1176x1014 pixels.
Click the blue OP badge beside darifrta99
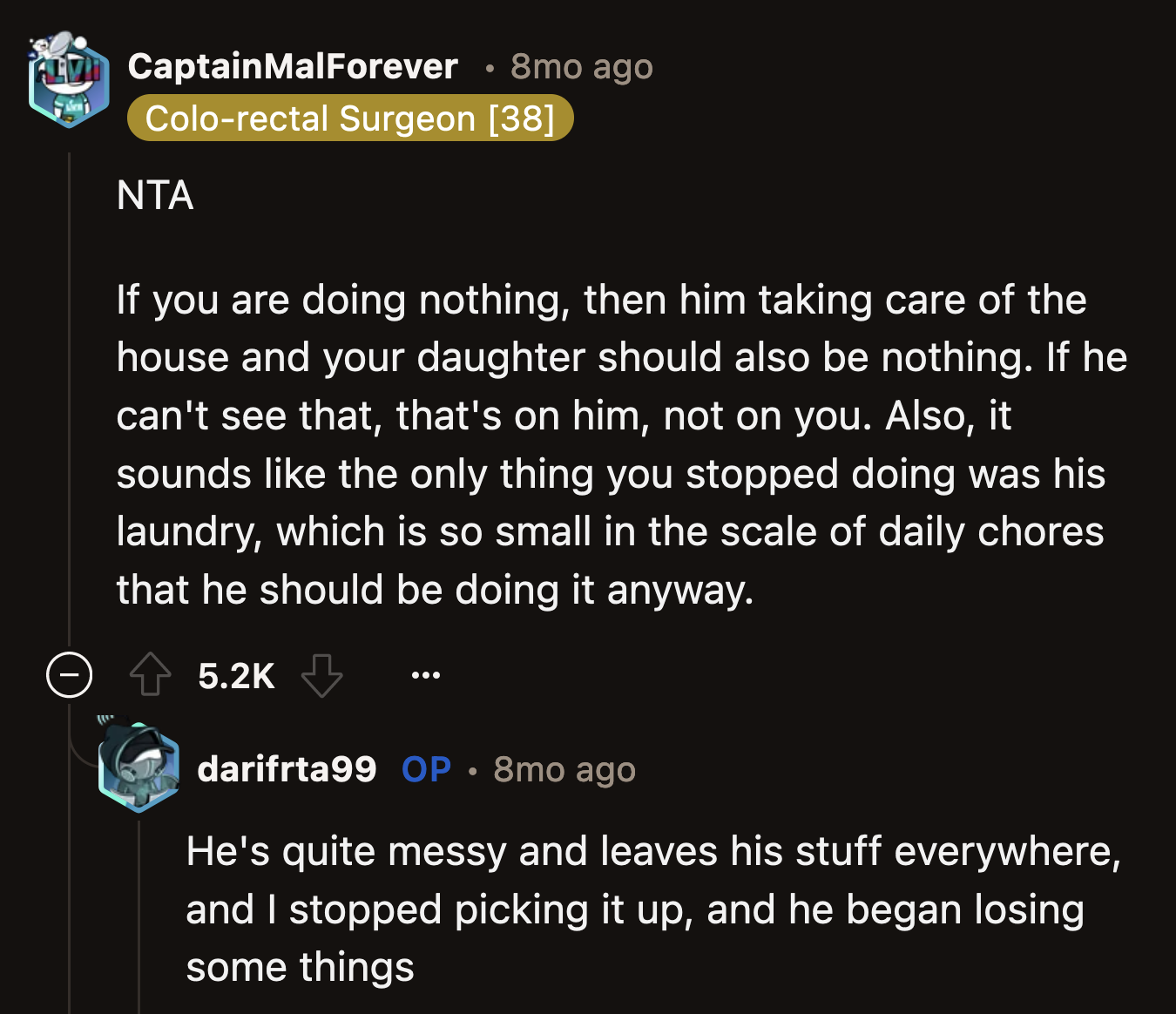pyautogui.click(x=425, y=769)
